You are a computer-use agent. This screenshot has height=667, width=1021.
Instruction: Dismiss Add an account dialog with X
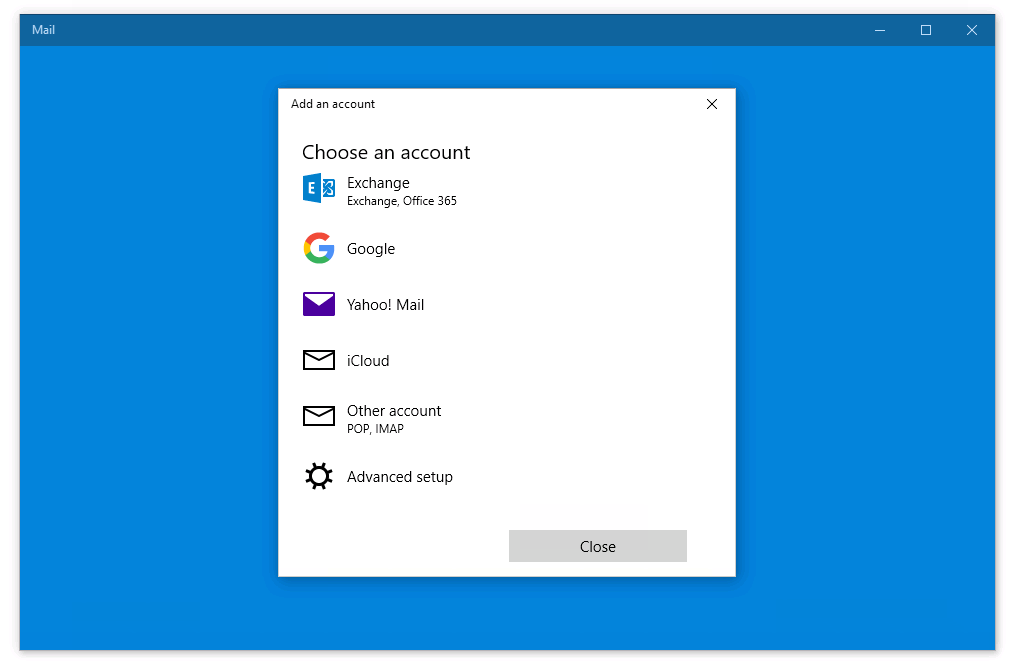(712, 104)
